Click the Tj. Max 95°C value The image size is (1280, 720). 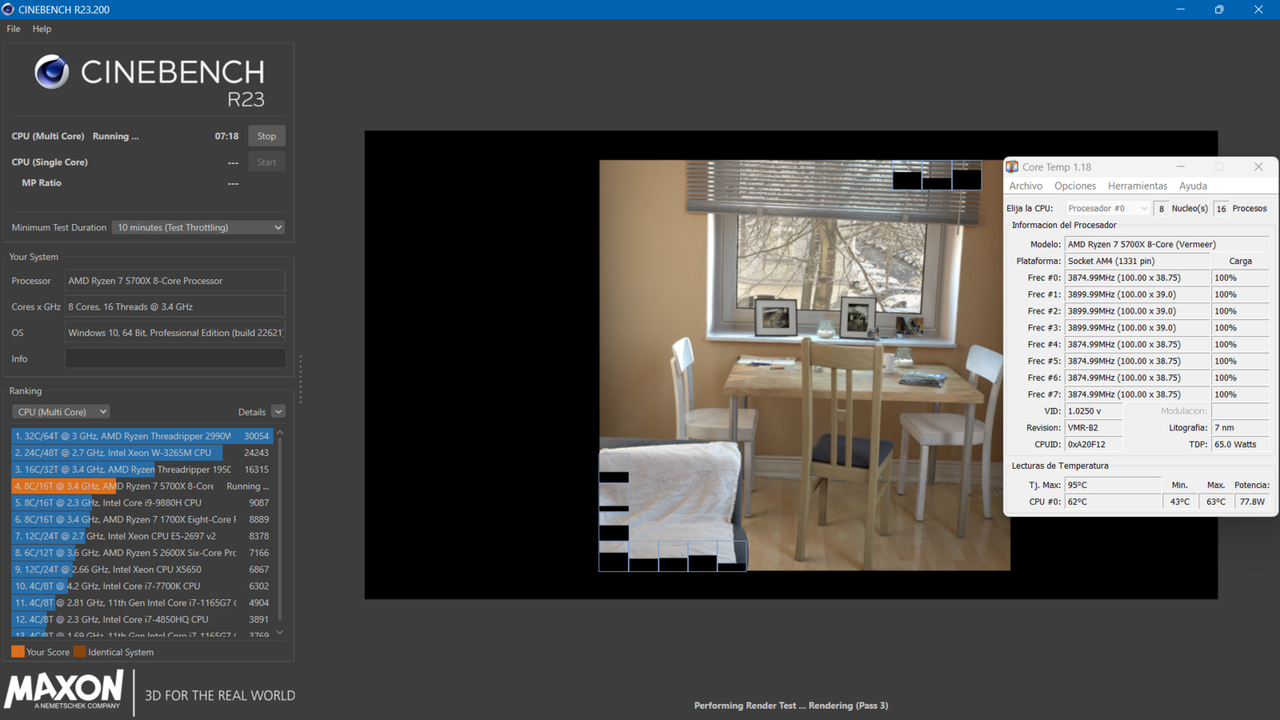(x=1113, y=485)
